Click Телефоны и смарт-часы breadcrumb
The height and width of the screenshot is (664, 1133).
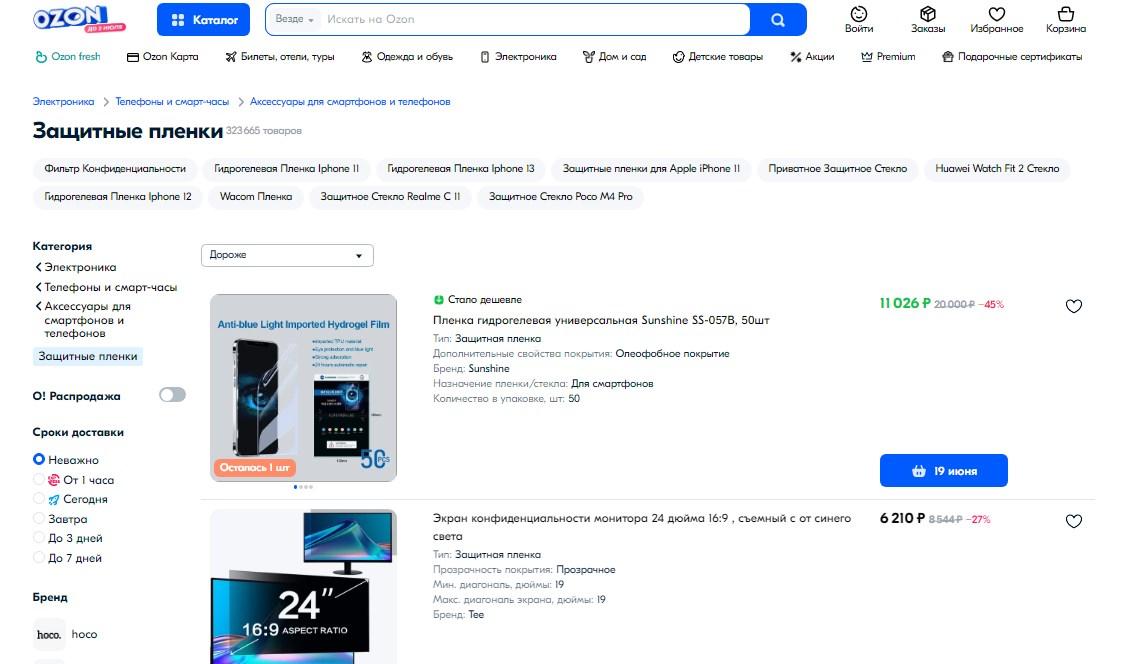coord(172,102)
